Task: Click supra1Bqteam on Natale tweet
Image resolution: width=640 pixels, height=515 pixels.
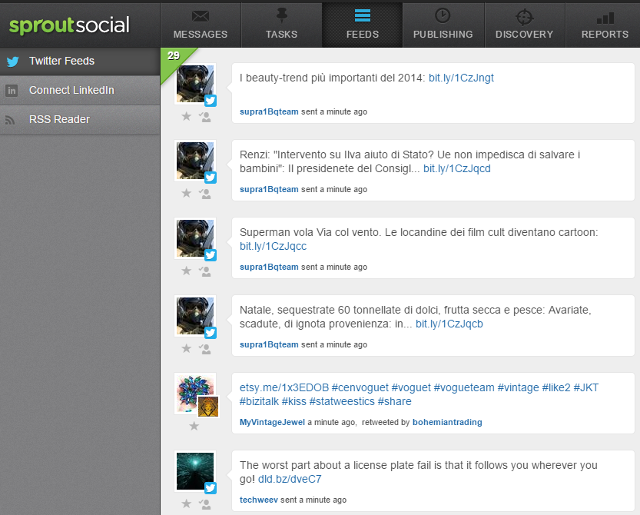Action: (269, 344)
